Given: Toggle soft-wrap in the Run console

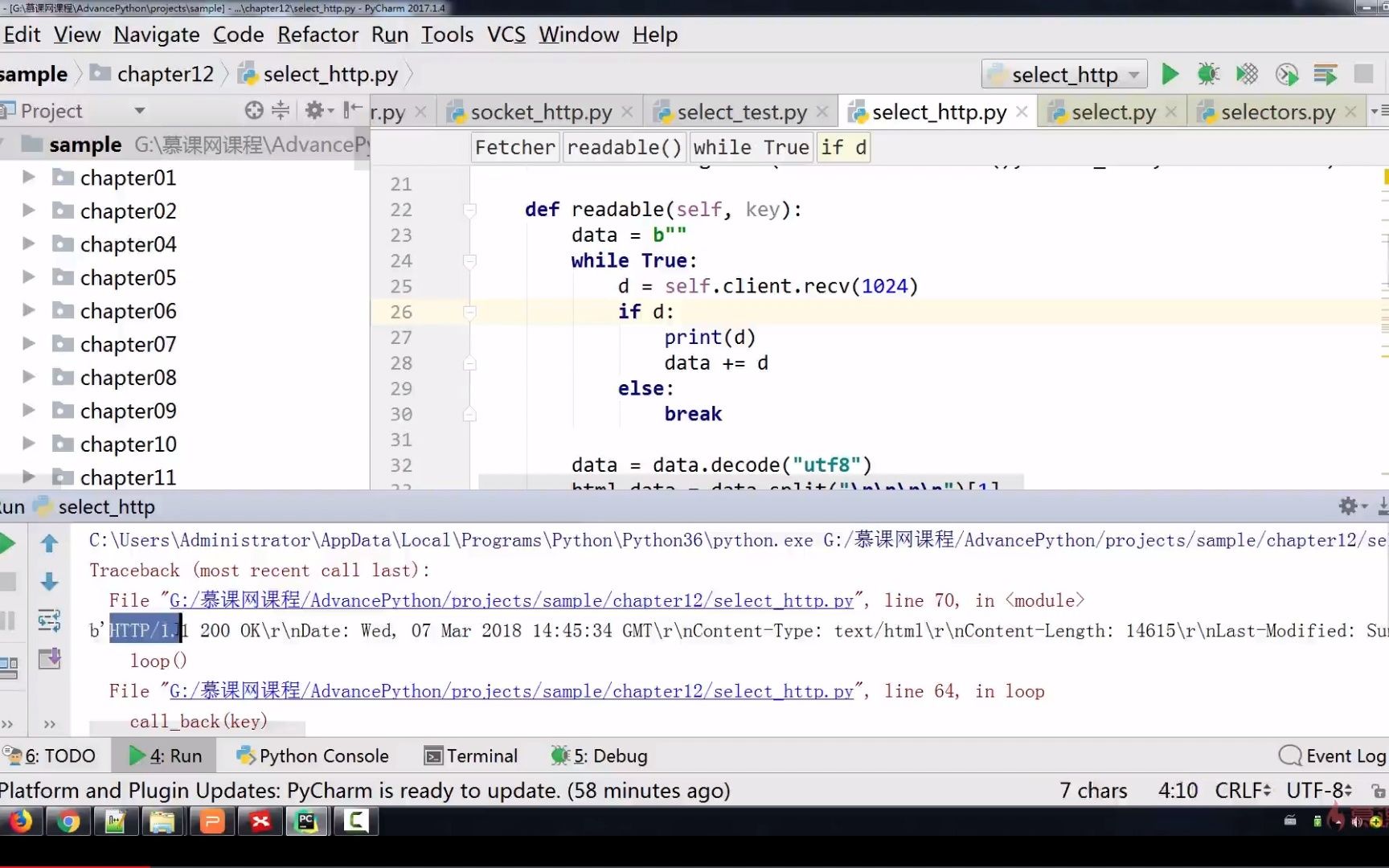Looking at the screenshot, I should [x=49, y=619].
